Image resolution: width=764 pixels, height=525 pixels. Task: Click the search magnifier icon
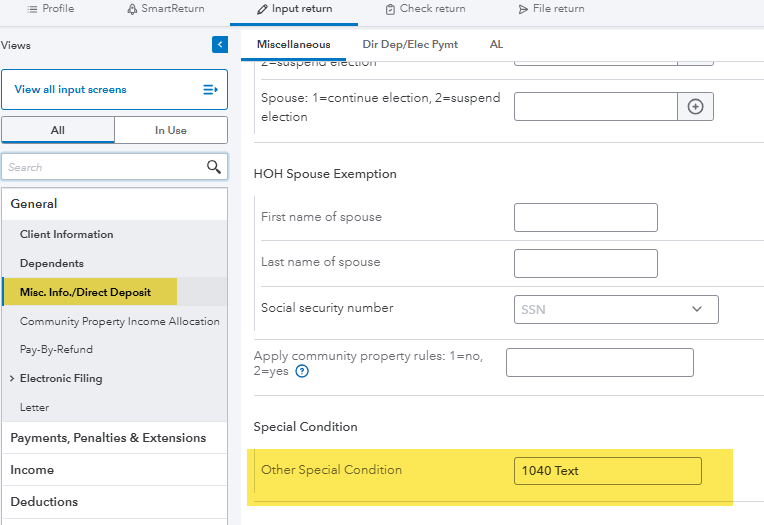[x=213, y=167]
